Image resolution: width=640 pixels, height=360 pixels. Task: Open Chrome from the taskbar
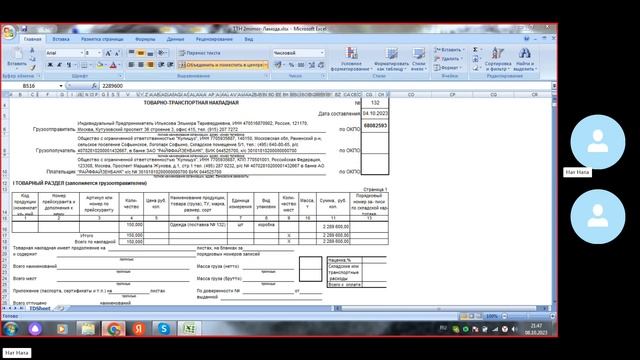[x=113, y=329]
